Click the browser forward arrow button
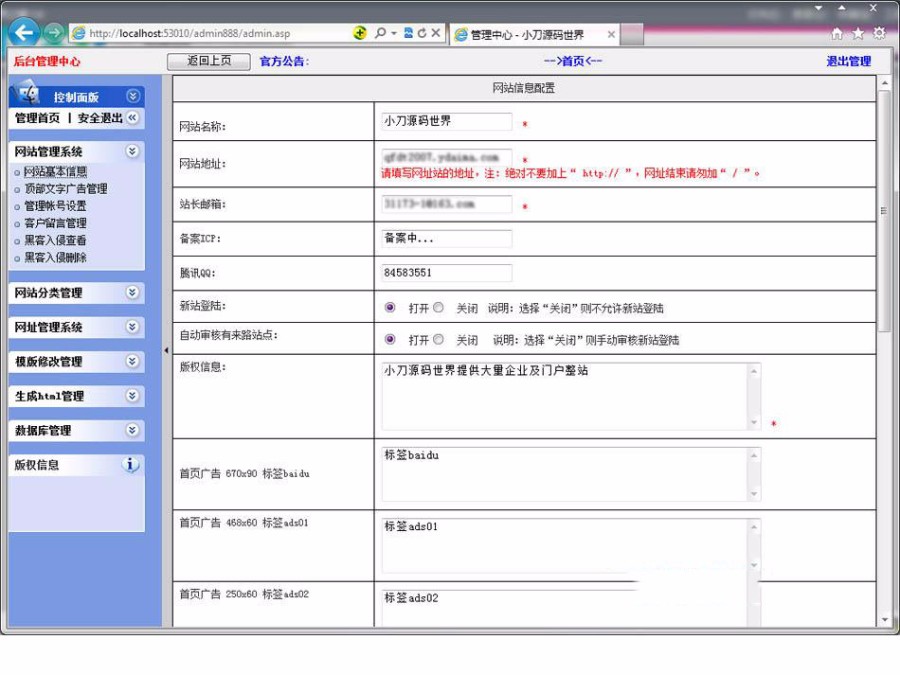The height and width of the screenshot is (675, 900). coord(54,33)
